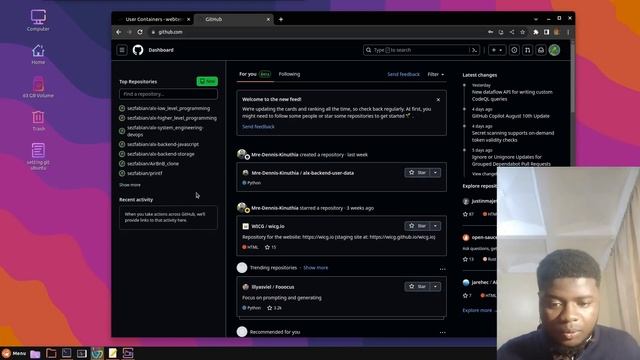Open a new browser tab

tap(281, 19)
